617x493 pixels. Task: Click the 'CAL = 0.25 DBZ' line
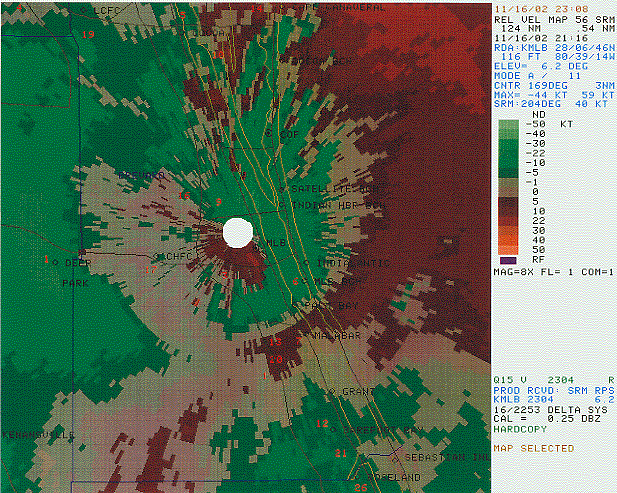547,419
